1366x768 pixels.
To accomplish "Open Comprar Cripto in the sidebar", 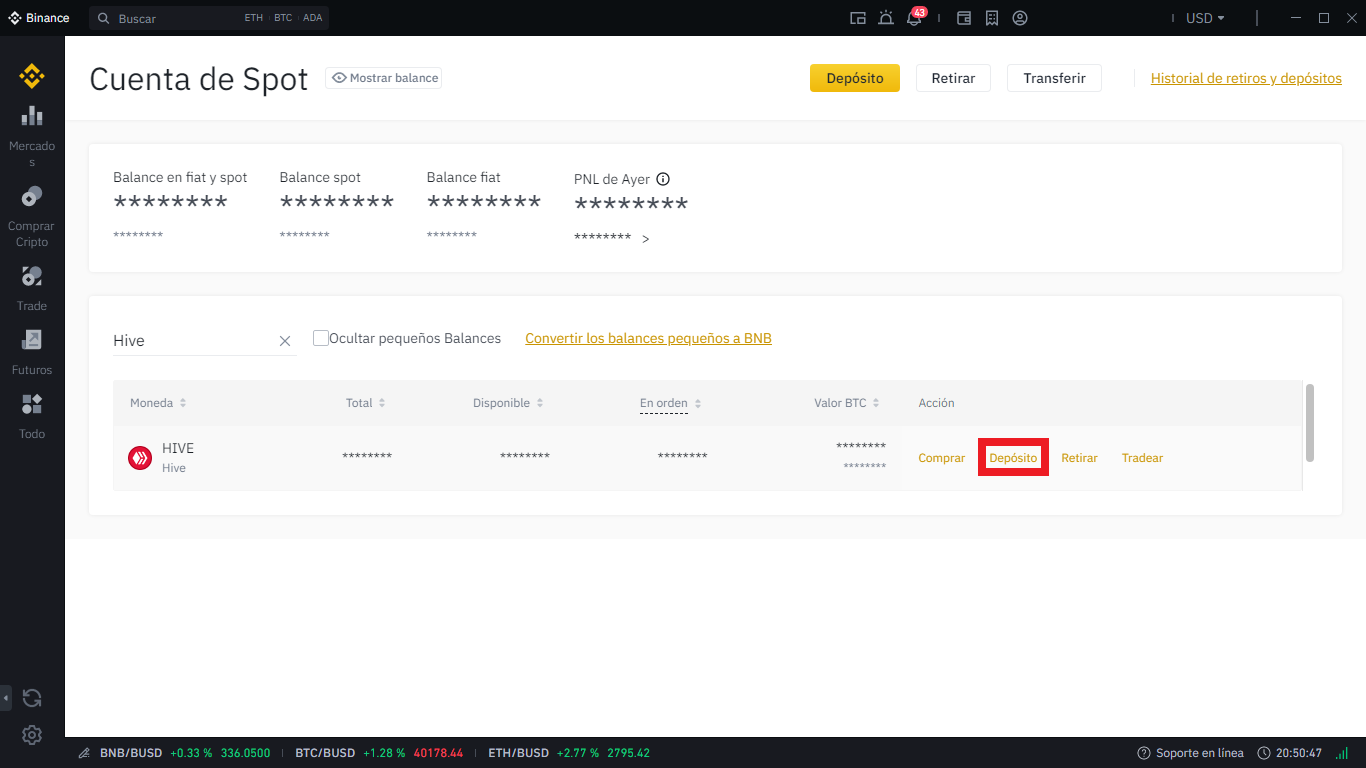I will 32,215.
